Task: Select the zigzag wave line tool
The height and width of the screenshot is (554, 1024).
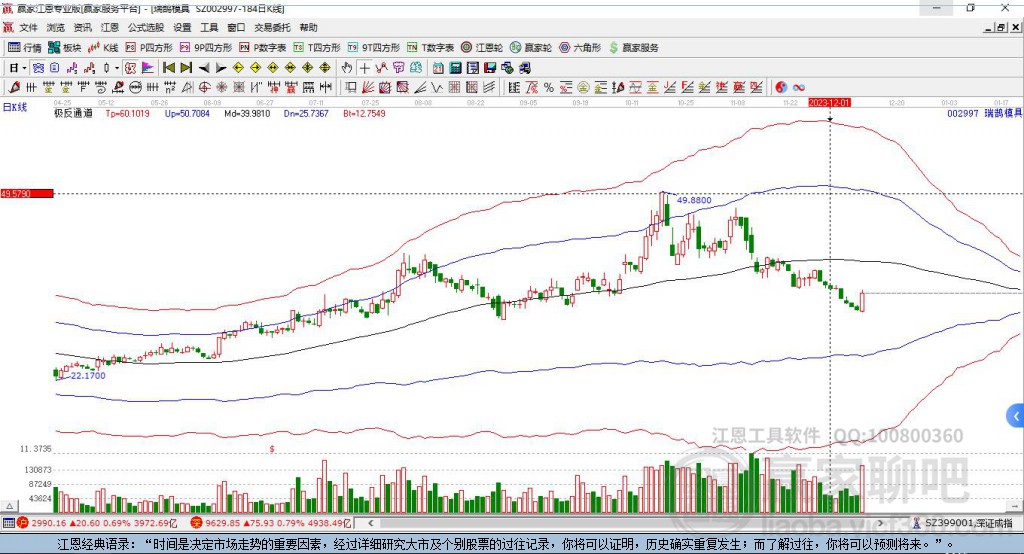Action: pos(438,88)
